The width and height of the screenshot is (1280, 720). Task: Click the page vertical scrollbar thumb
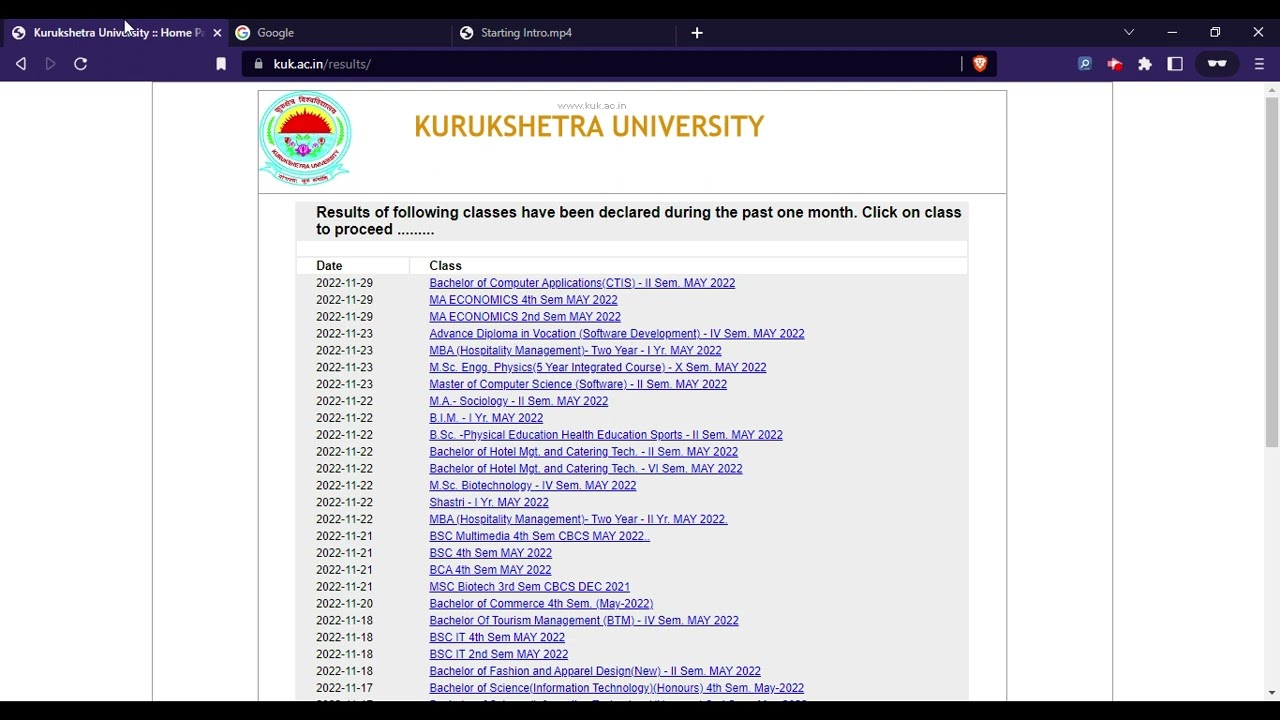pyautogui.click(x=1271, y=270)
